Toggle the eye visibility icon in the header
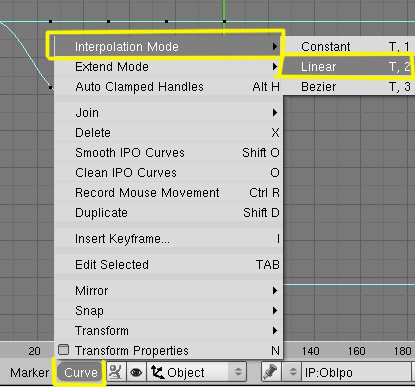The height and width of the screenshot is (387, 415). (x=136, y=372)
